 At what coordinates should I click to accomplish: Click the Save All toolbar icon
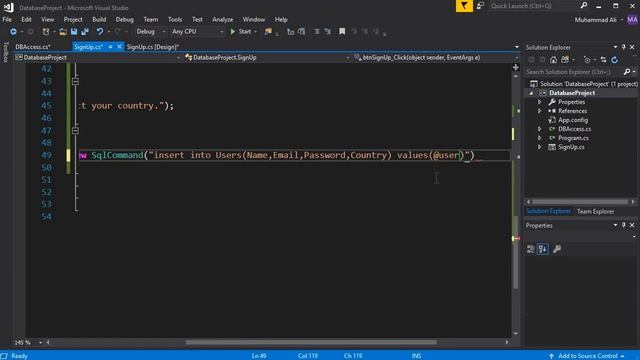(85, 31)
